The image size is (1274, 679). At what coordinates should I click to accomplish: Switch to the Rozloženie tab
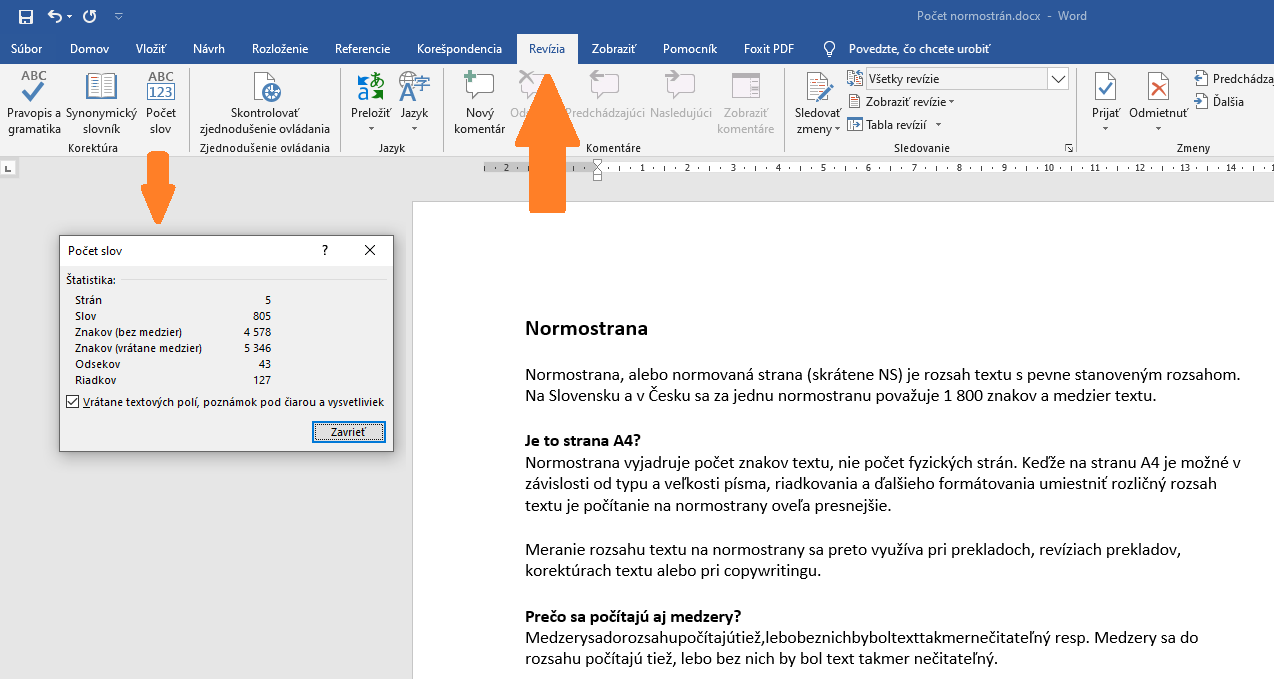280,49
